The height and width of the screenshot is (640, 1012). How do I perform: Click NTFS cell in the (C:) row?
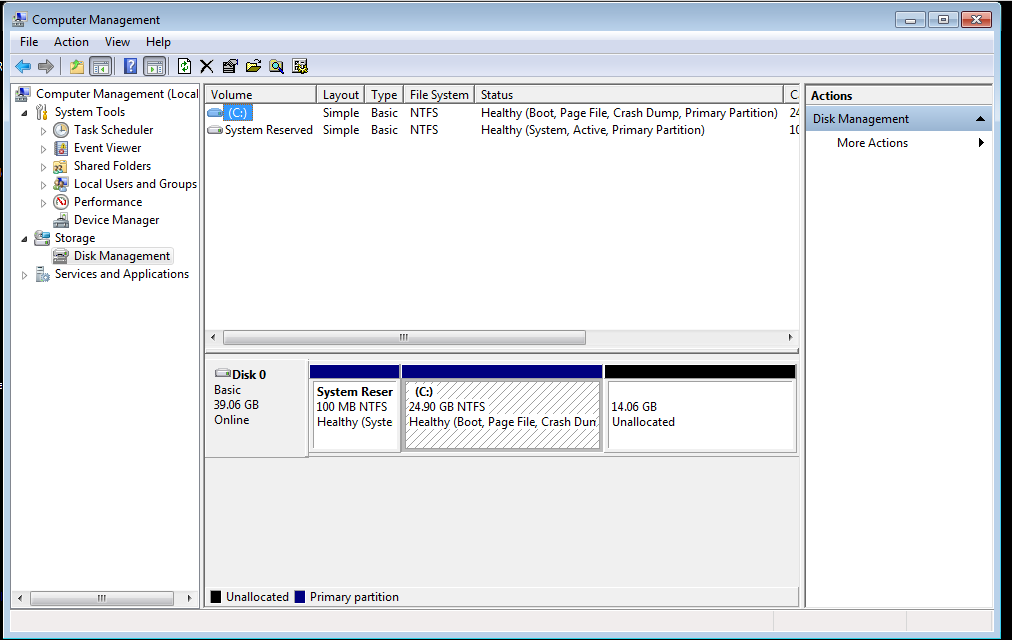pos(424,113)
